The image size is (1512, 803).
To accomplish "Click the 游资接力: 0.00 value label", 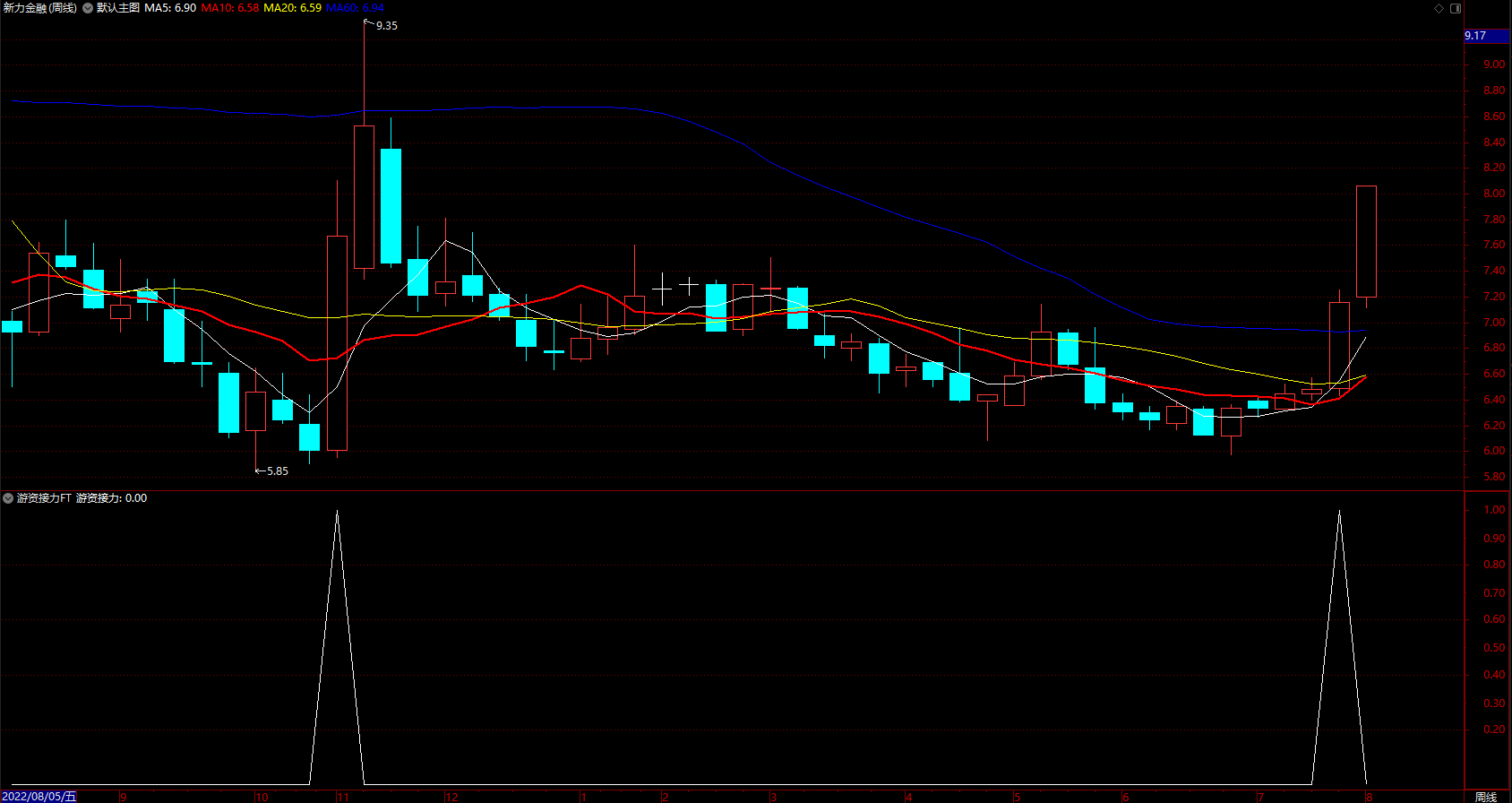I will pyautogui.click(x=111, y=498).
